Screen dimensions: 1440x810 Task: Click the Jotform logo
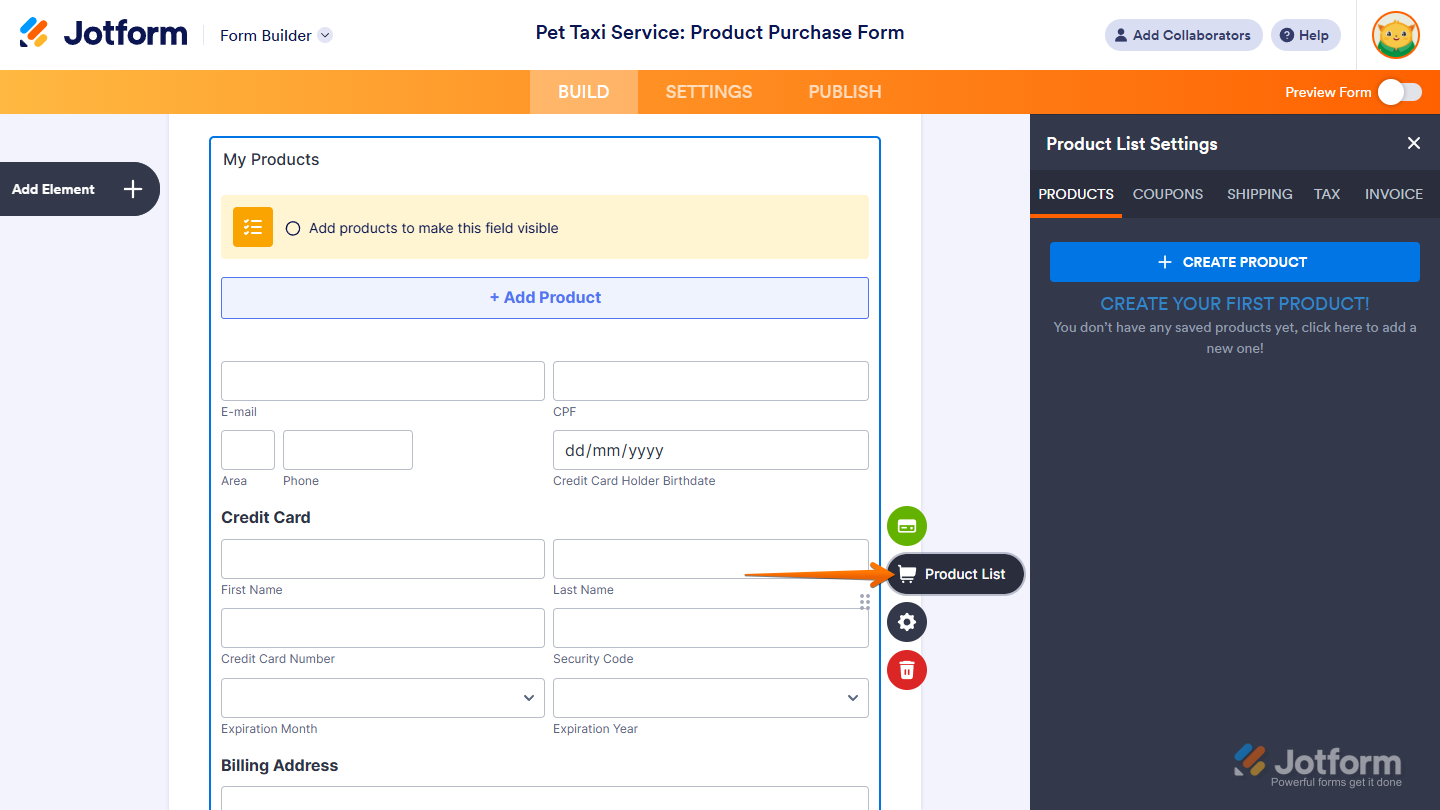click(104, 34)
